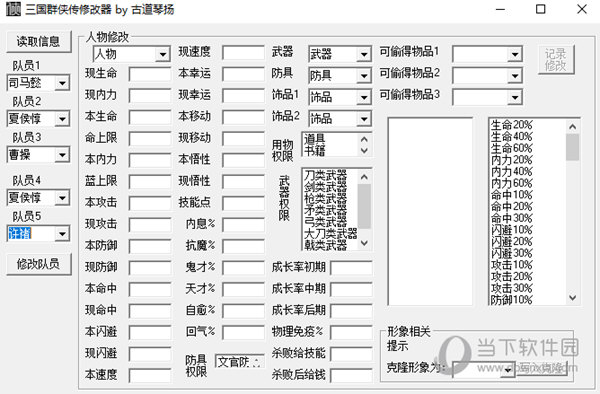Select 闪避20% in the effects list

(x=512, y=241)
